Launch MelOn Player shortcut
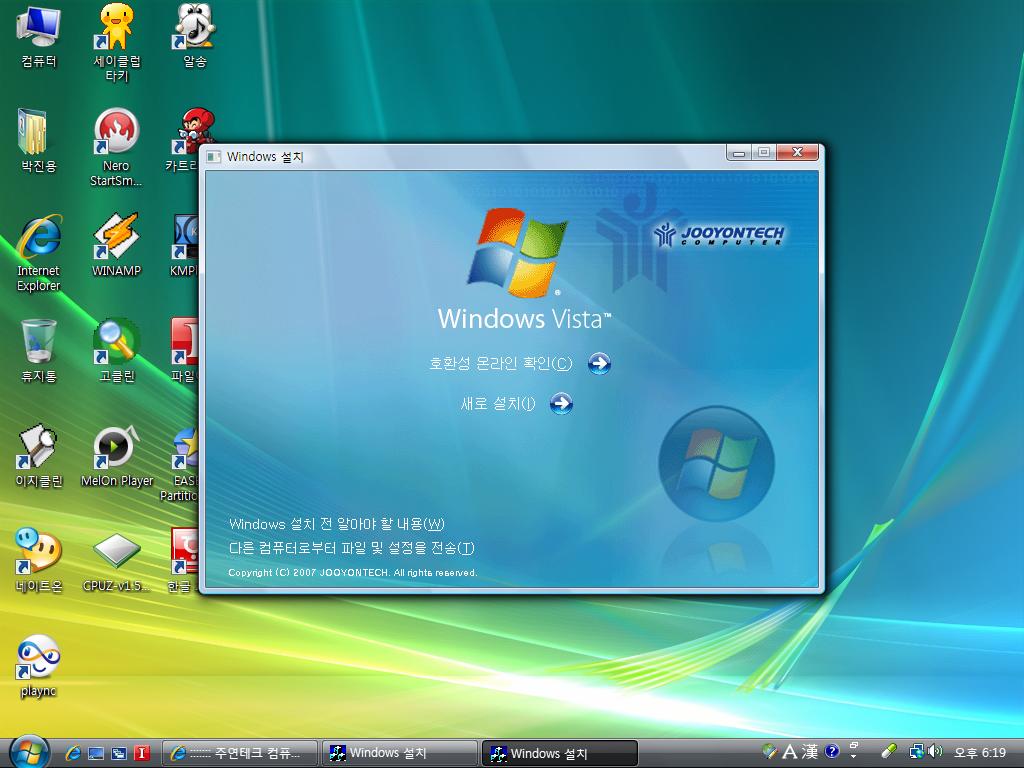Viewport: 1024px width, 768px height. 116,456
